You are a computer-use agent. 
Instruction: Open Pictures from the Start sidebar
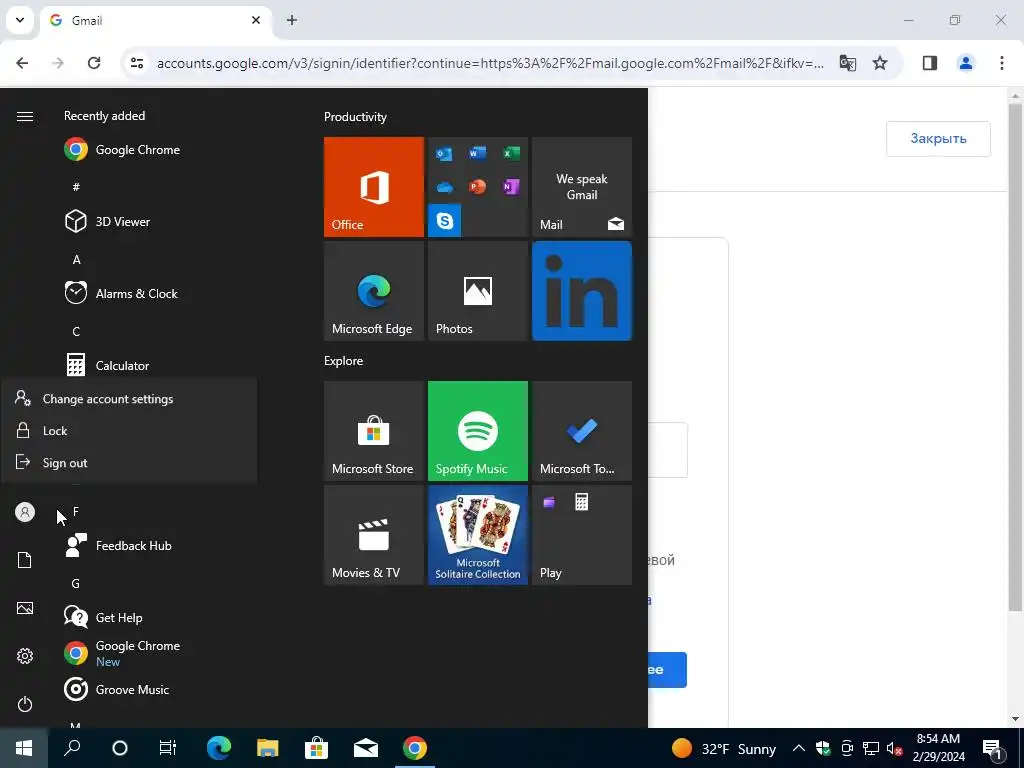(25, 608)
